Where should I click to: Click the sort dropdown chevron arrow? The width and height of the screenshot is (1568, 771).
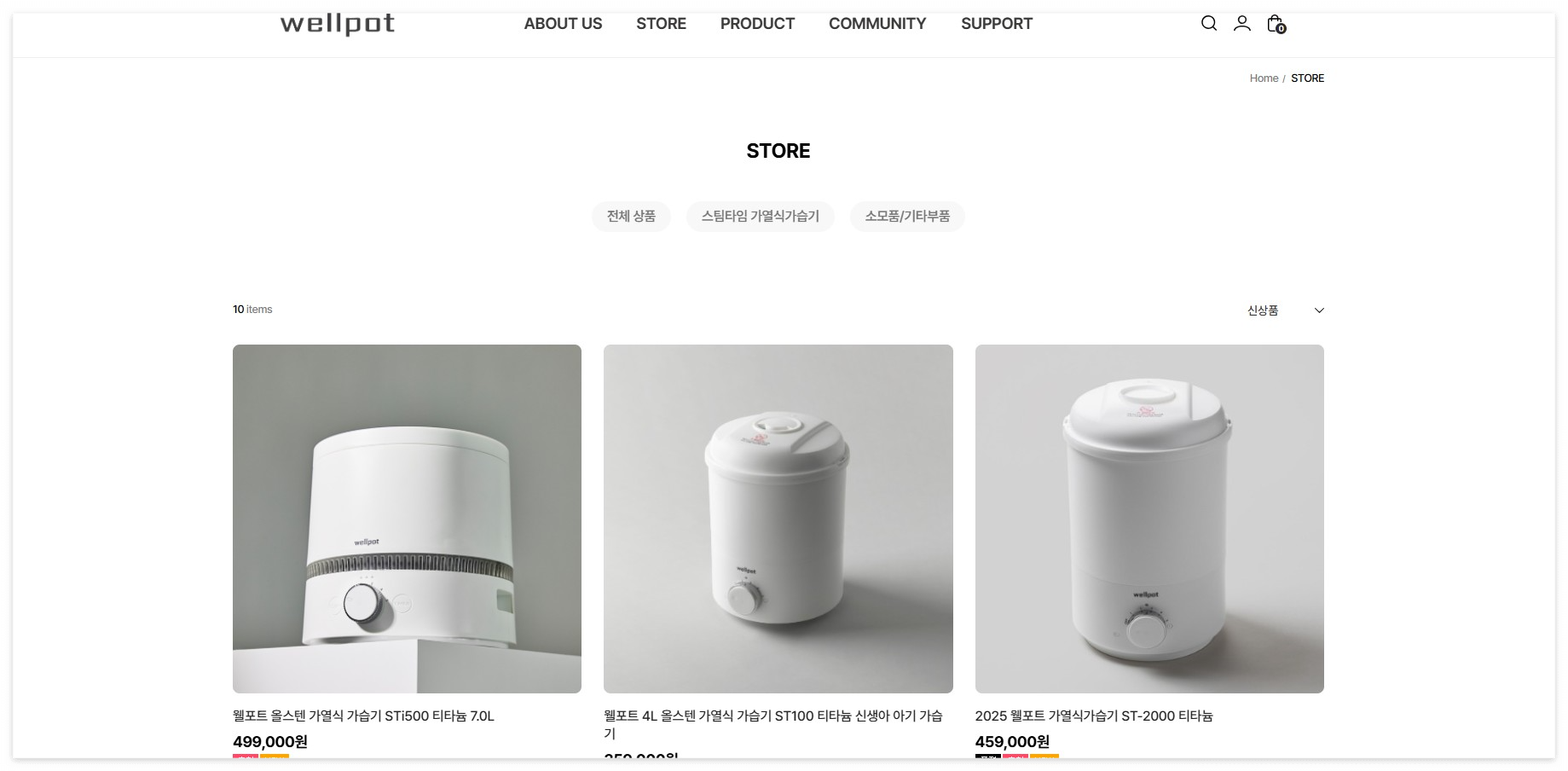coord(1319,310)
